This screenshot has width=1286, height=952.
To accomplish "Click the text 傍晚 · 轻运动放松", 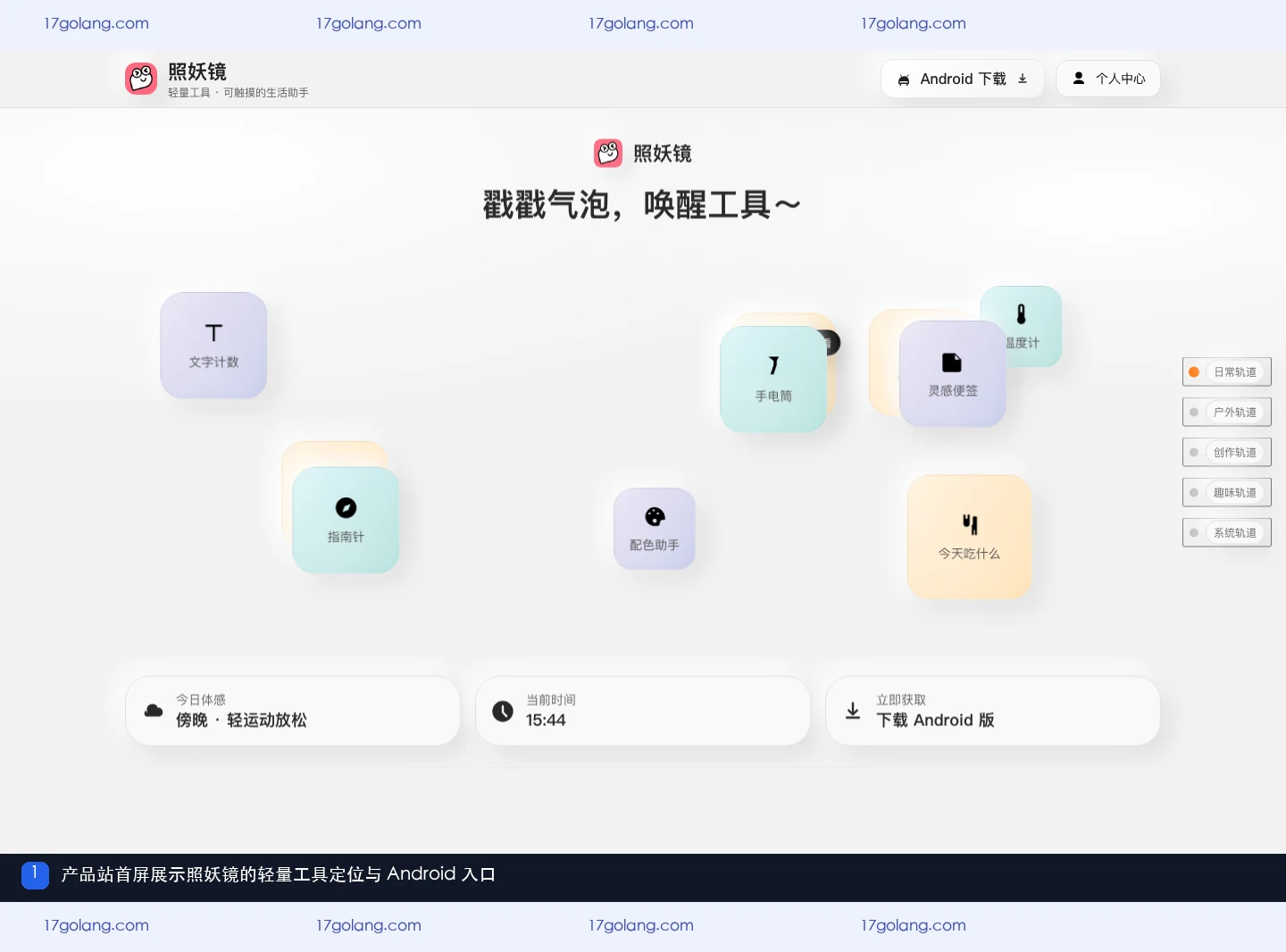I will click(x=241, y=721).
